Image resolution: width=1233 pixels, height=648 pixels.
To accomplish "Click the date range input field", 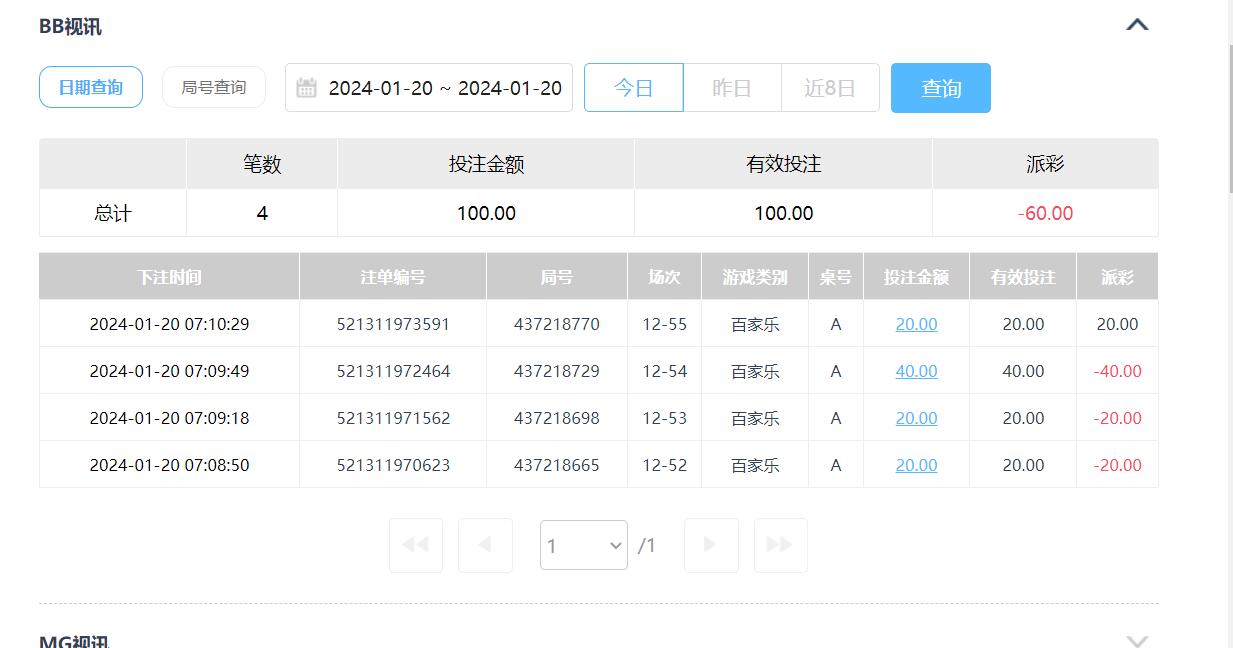I will 444,88.
